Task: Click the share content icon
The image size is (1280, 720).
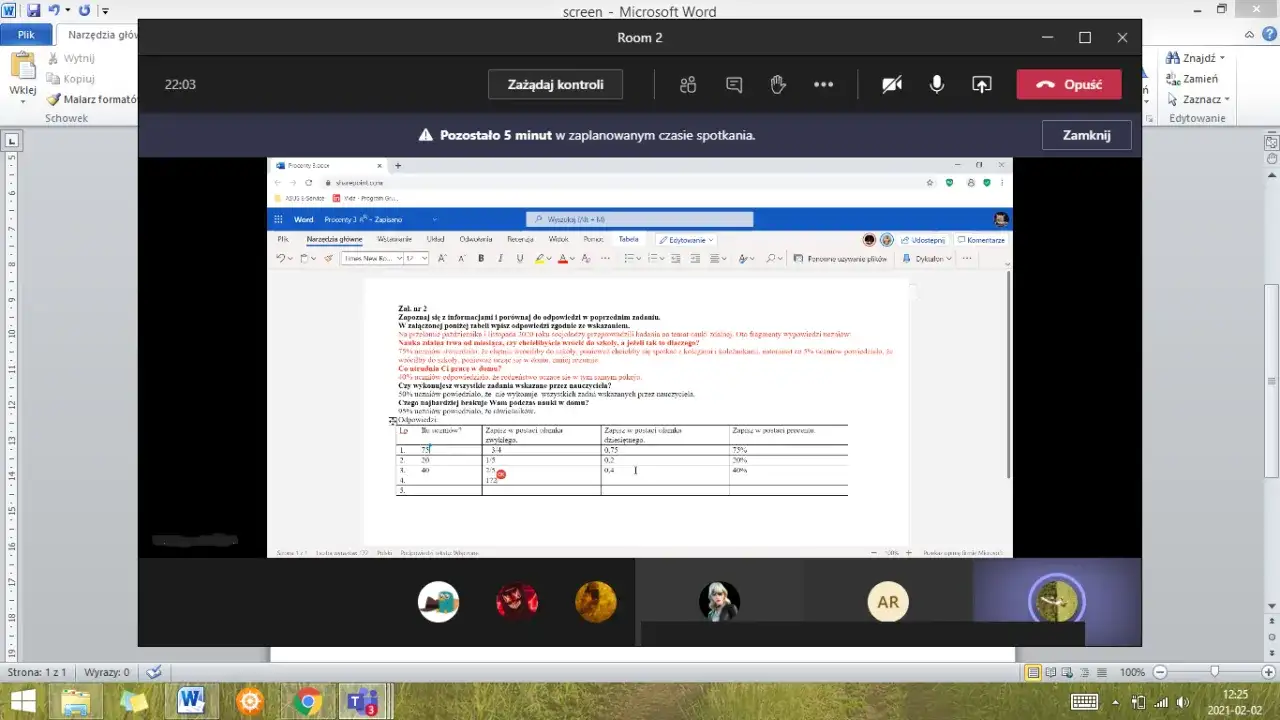Action: pos(982,85)
